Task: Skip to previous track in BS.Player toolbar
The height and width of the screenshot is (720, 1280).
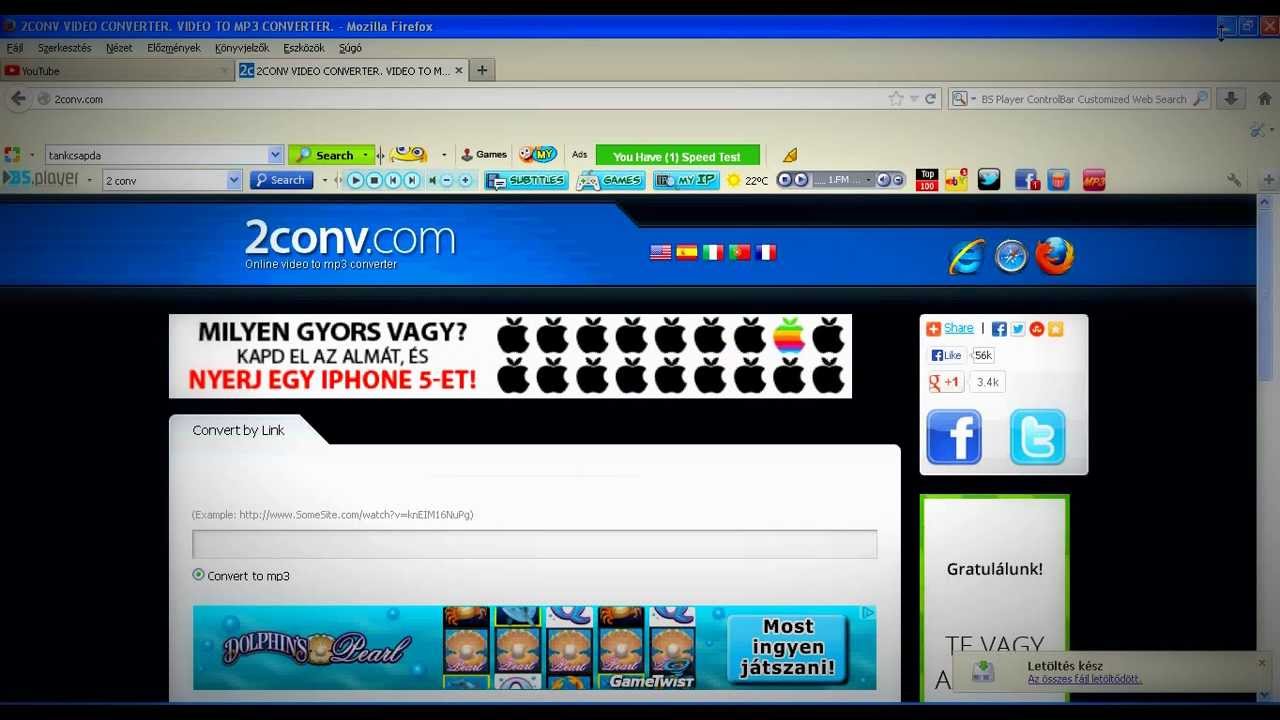Action: [x=393, y=180]
